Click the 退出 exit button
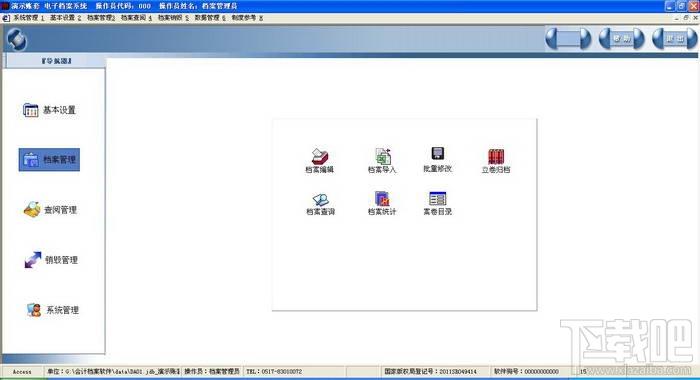Screen dimensions: 700x380 pyautogui.click(x=675, y=39)
